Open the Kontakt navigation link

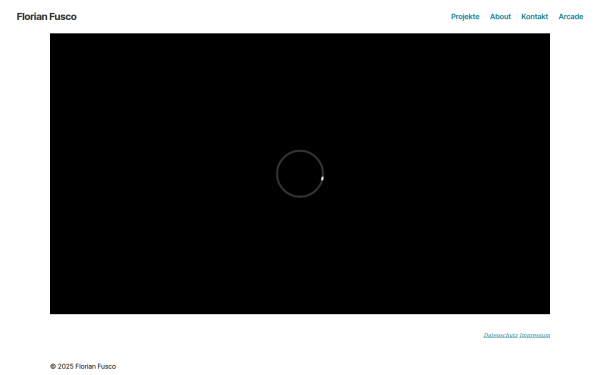(x=535, y=16)
